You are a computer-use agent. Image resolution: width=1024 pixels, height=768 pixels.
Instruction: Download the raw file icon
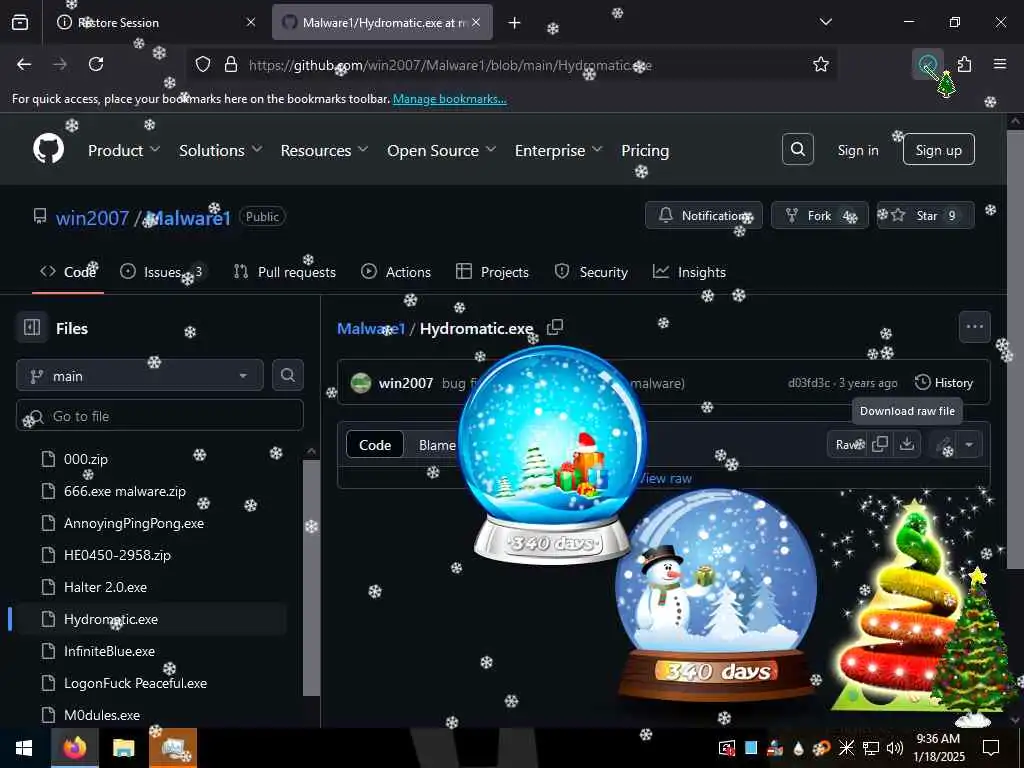(907, 444)
